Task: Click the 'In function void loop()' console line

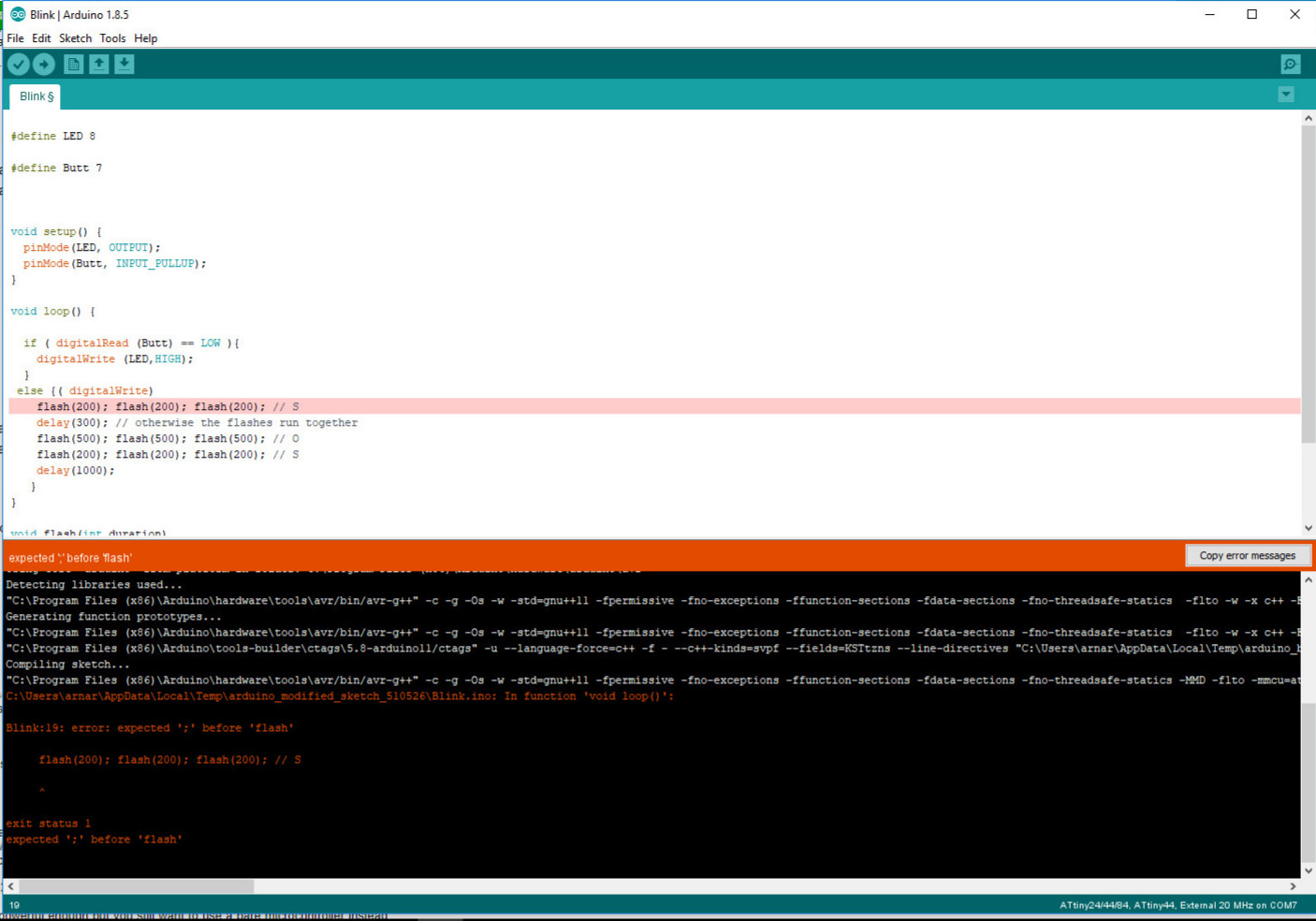Action: (340, 696)
